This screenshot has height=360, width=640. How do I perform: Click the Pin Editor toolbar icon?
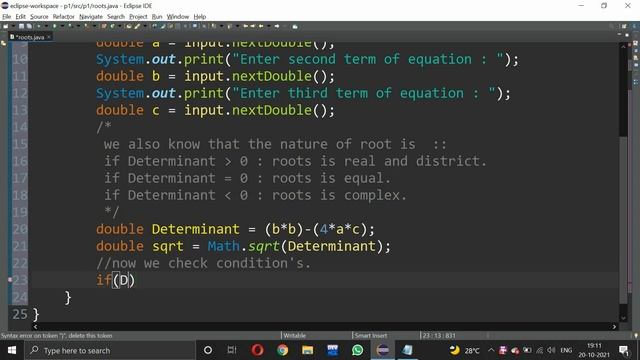(295, 26)
